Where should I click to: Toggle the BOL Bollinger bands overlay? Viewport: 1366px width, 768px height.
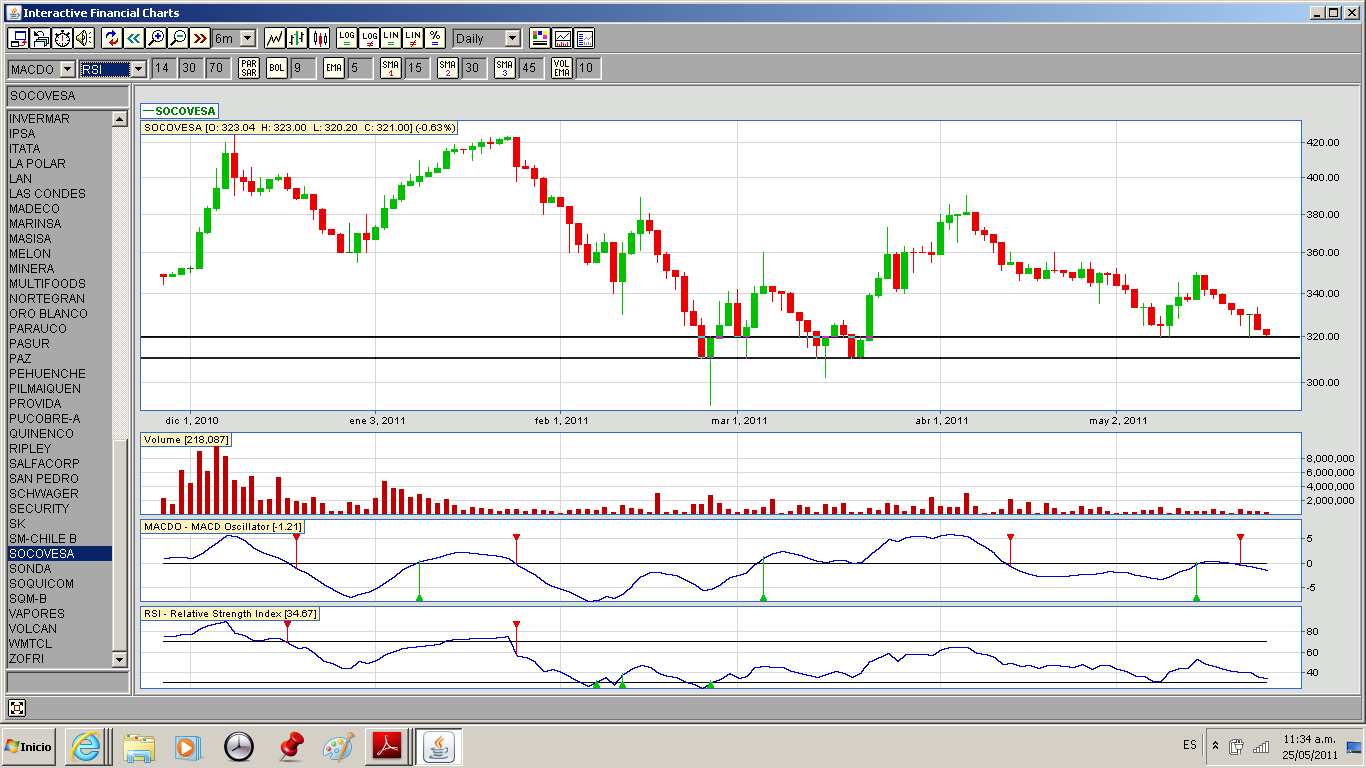[x=277, y=68]
